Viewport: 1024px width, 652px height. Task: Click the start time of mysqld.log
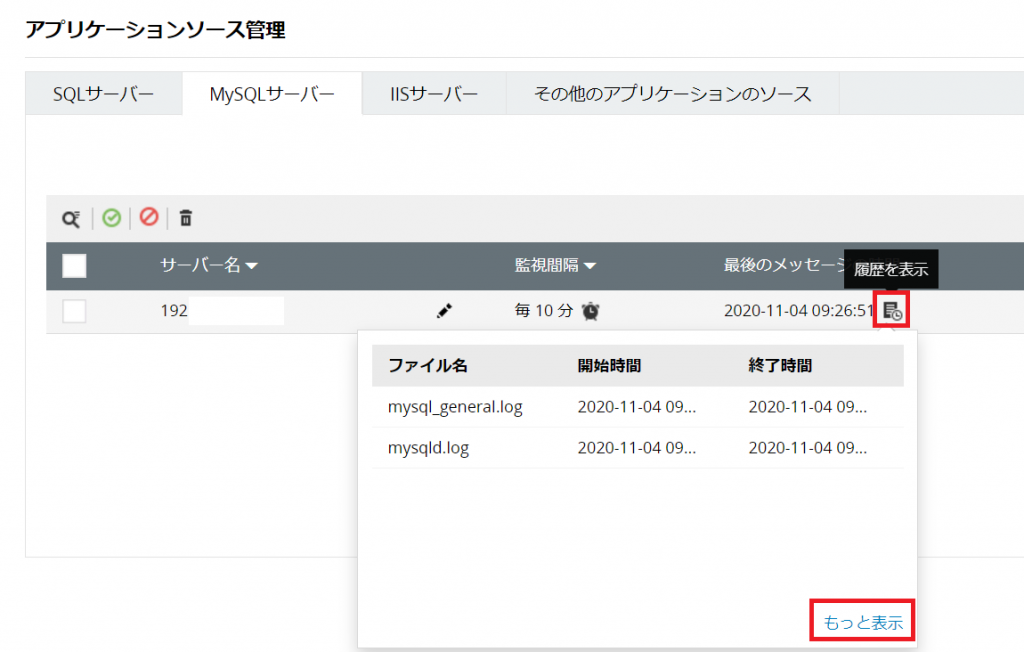(637, 448)
